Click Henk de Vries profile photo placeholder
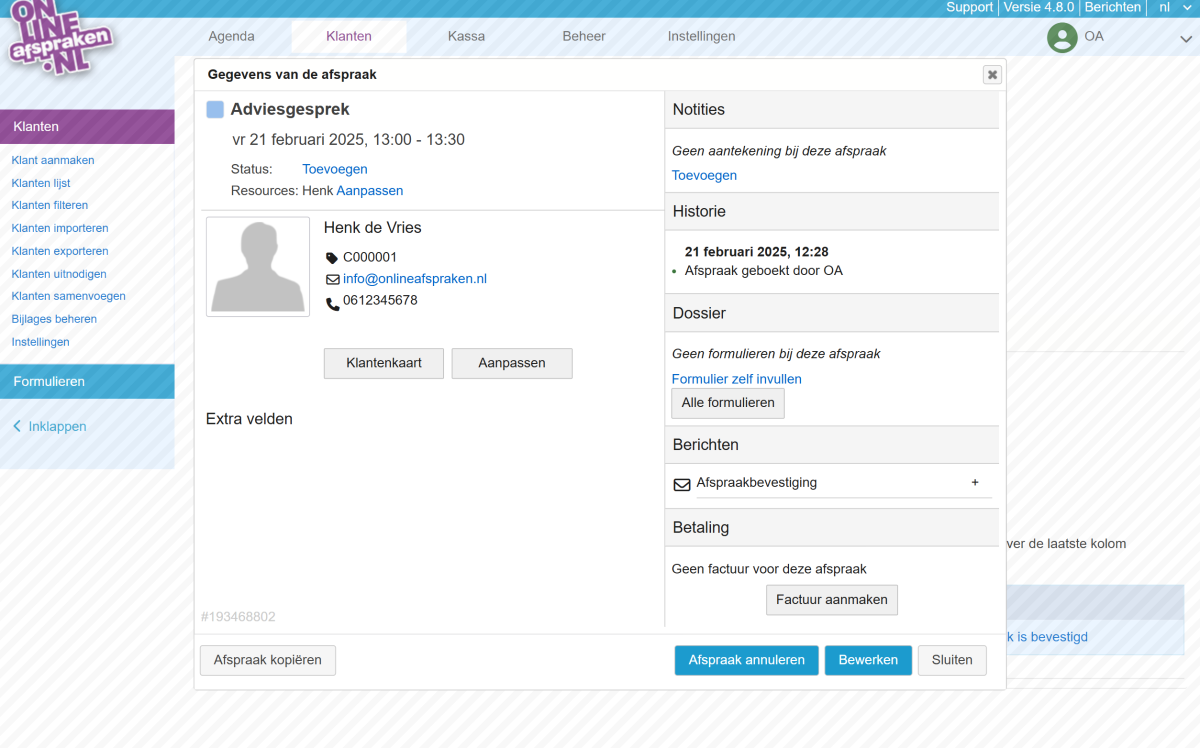The height and width of the screenshot is (748, 1200). coord(258,267)
